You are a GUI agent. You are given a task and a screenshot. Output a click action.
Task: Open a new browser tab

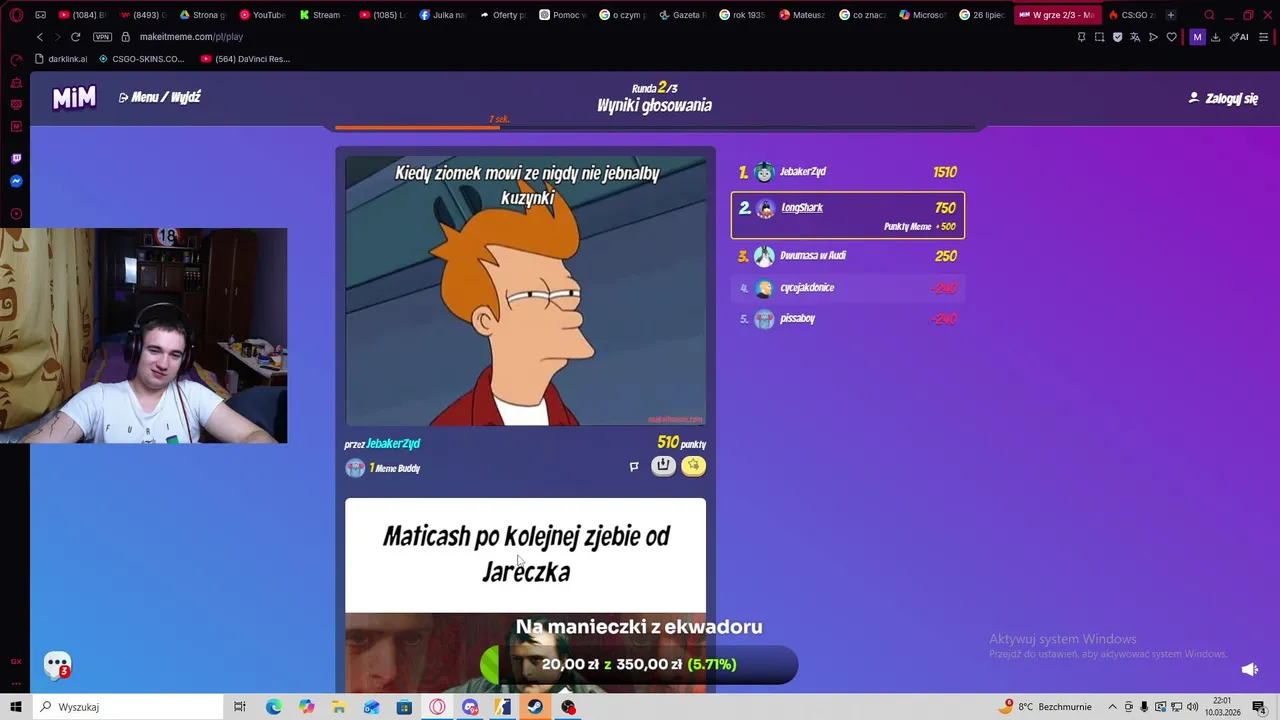click(1171, 15)
